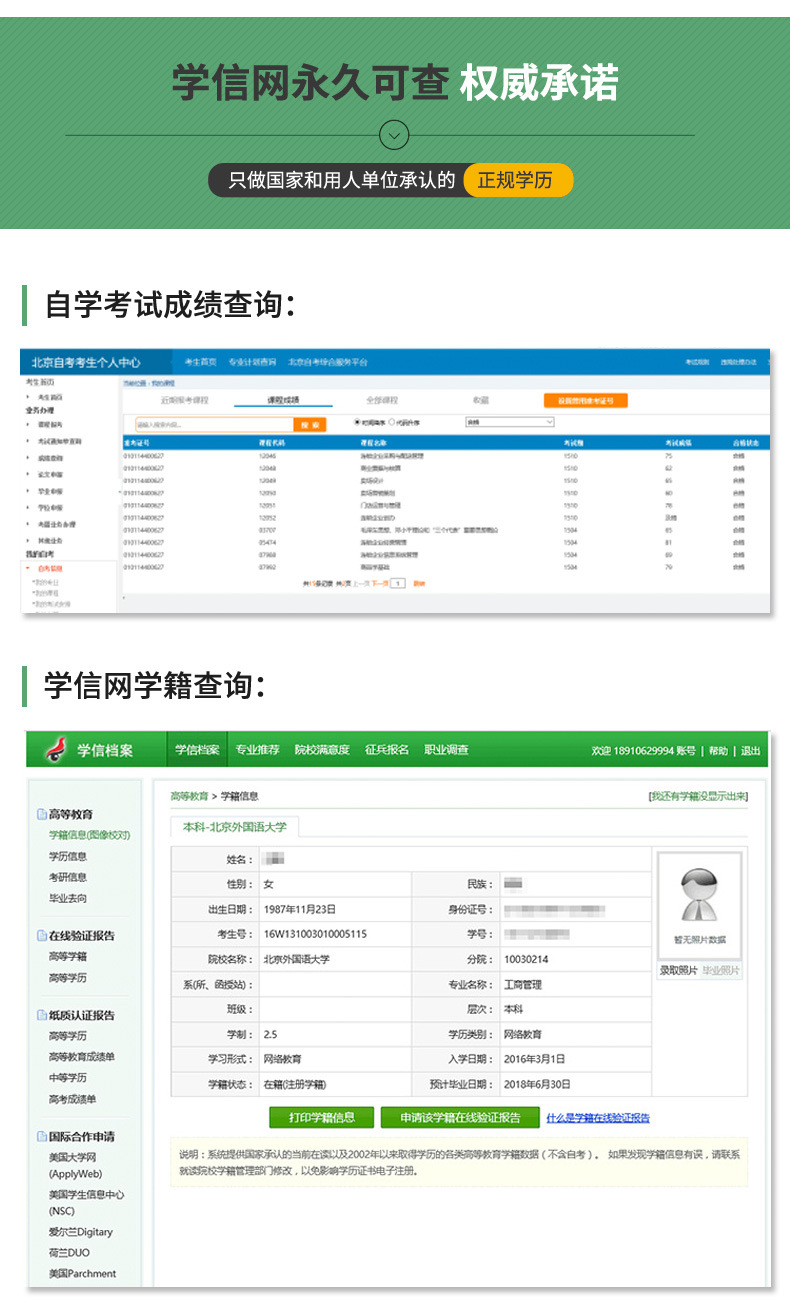Screen dimensions: 790x1315
Task: Select the 时间降序 radio button
Action: [358, 423]
